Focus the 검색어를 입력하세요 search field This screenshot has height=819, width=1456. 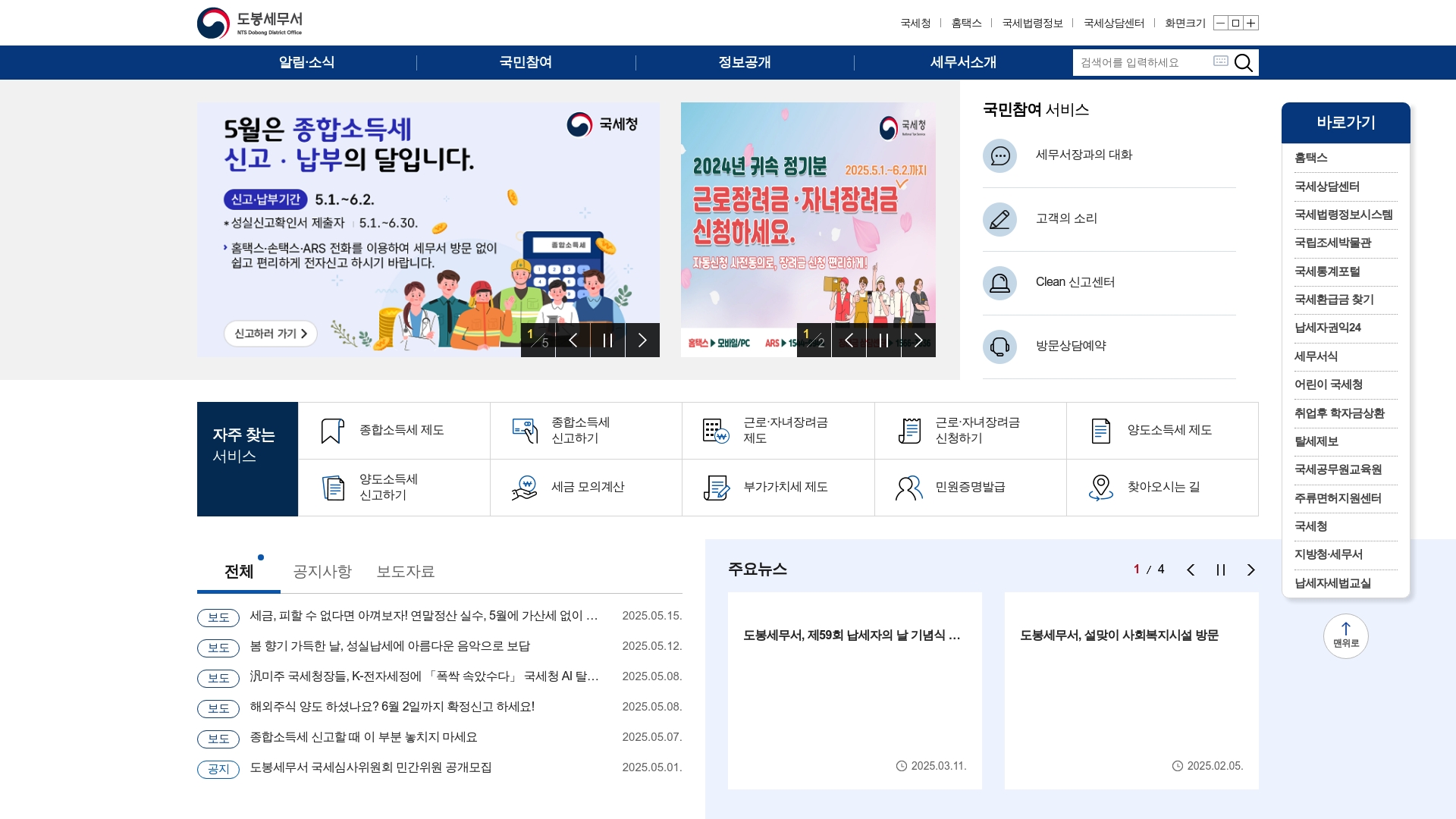click(x=1141, y=62)
